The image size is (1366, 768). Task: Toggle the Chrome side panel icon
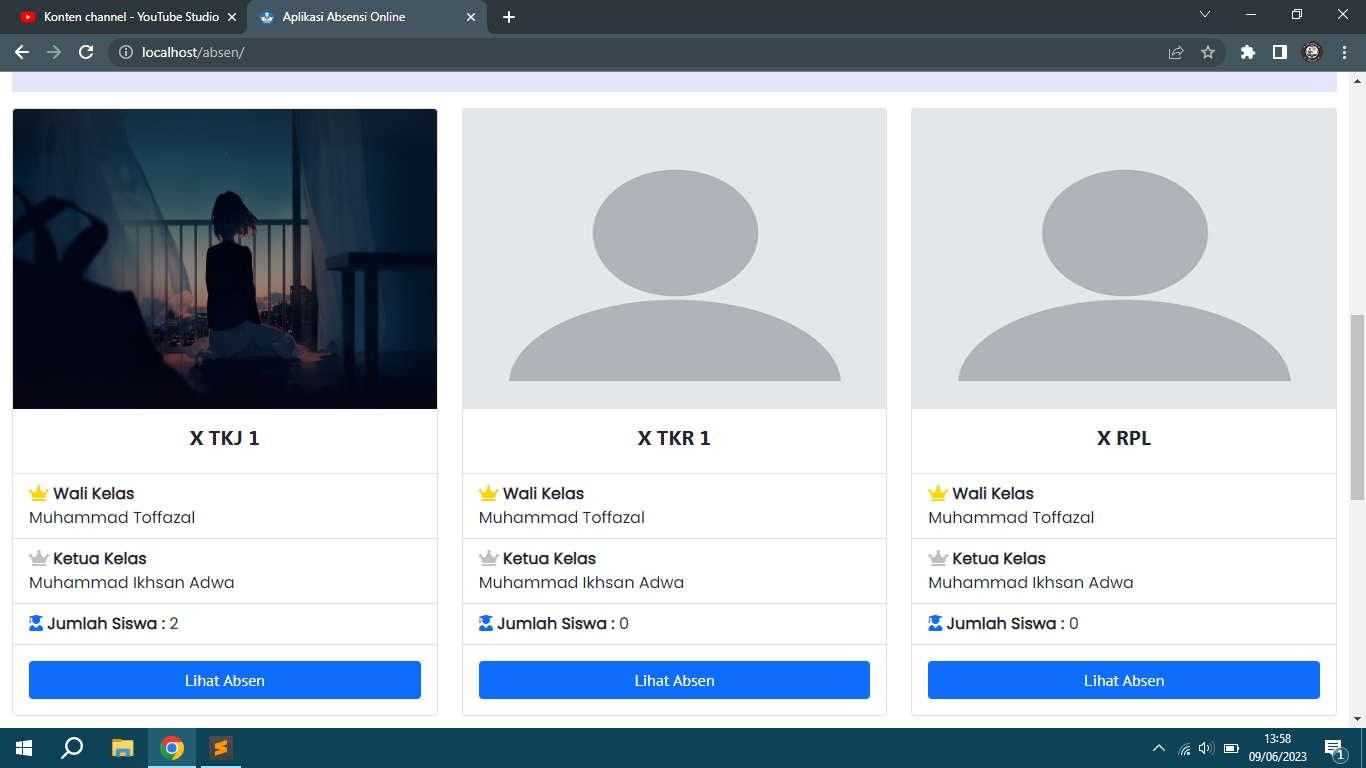[x=1279, y=52]
